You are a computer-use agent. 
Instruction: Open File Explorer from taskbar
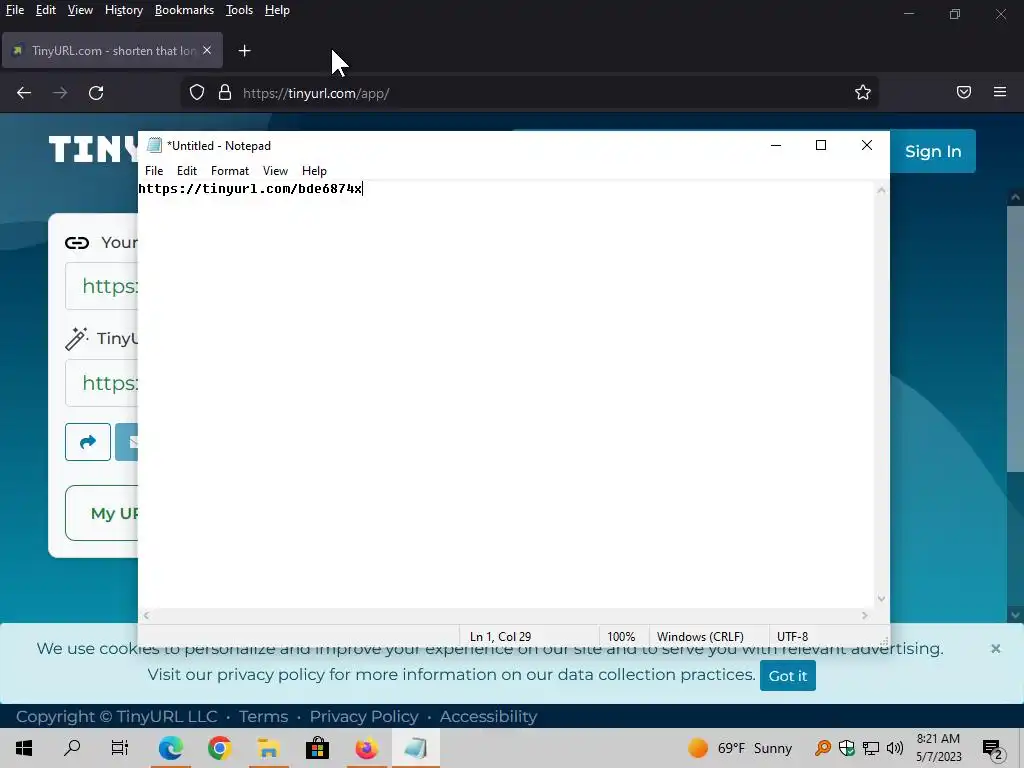[268, 748]
